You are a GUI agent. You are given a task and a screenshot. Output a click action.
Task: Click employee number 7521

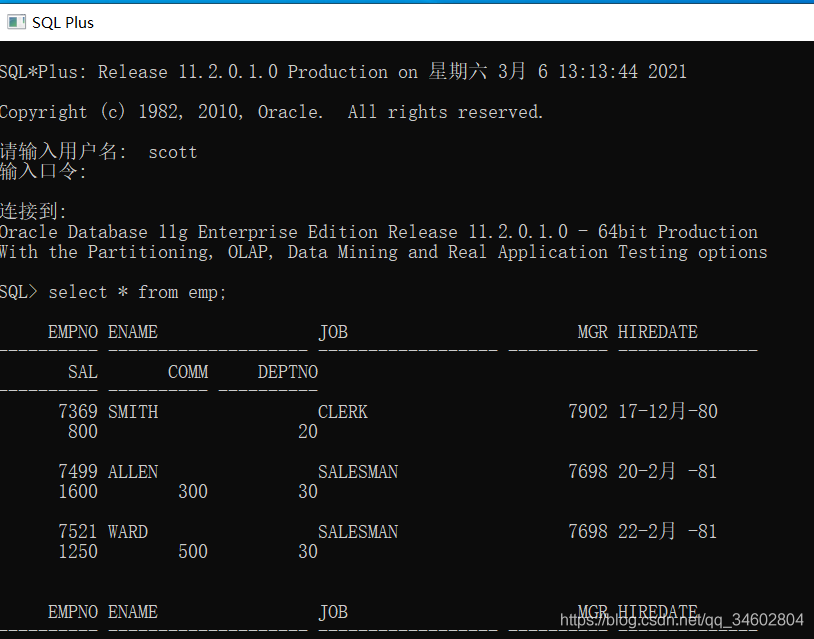click(78, 531)
